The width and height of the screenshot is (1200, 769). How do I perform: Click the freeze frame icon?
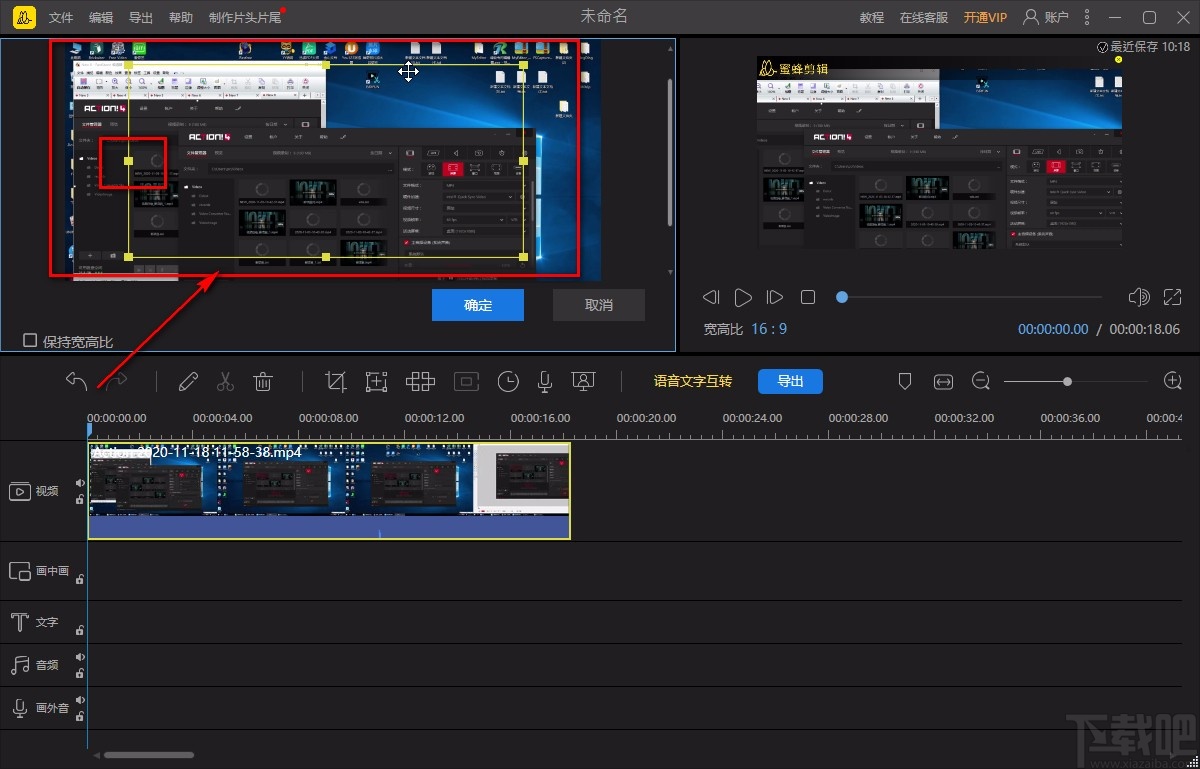[466, 381]
